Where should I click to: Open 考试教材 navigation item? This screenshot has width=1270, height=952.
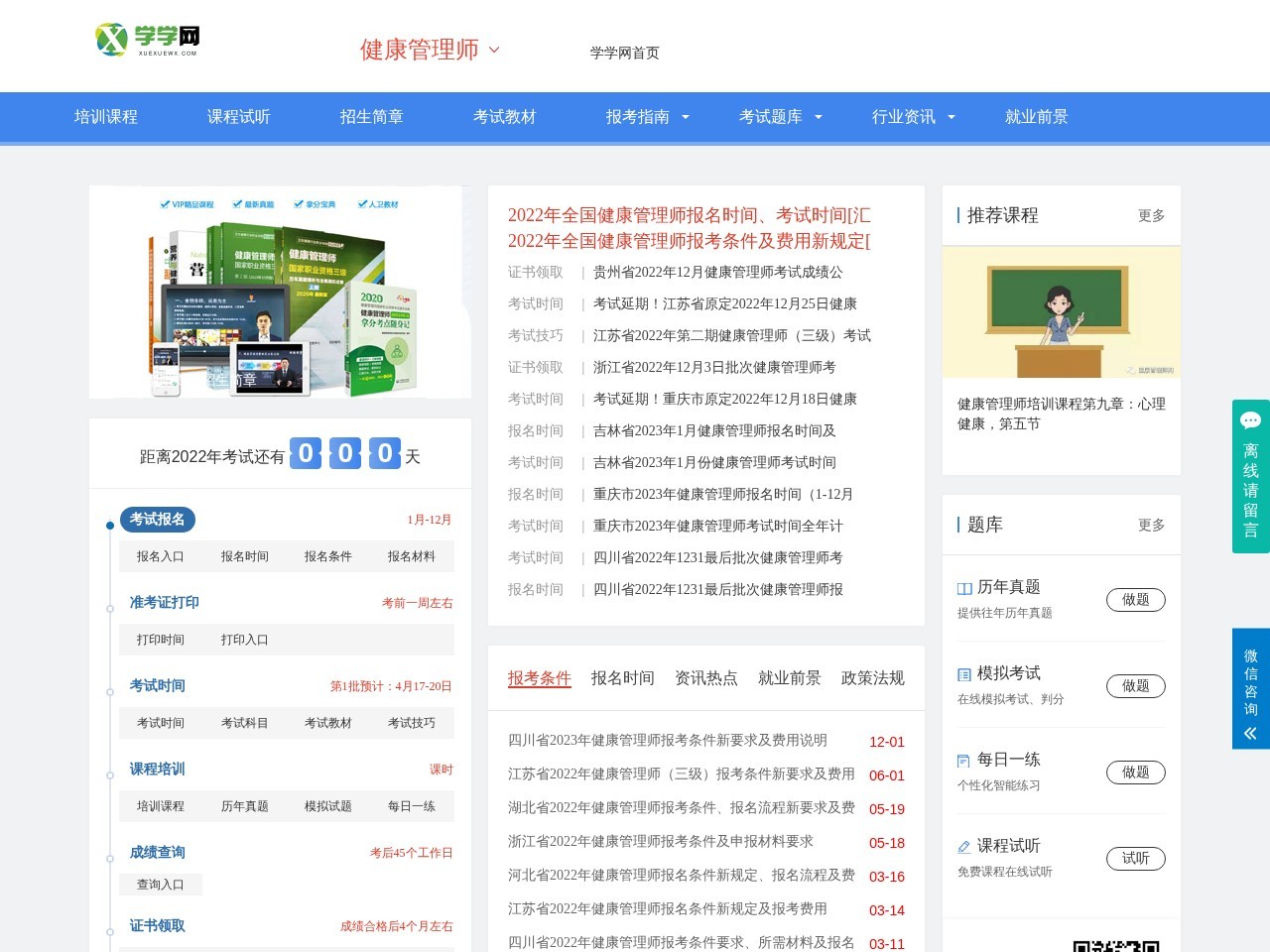click(x=505, y=117)
